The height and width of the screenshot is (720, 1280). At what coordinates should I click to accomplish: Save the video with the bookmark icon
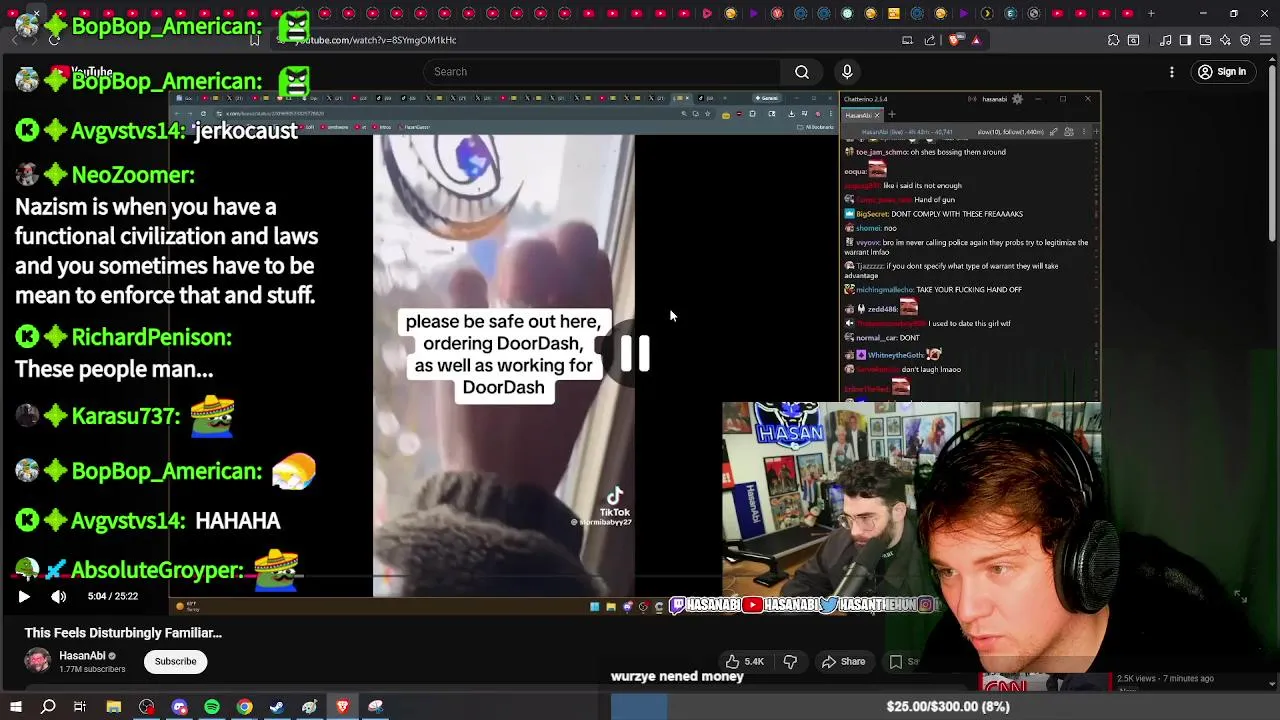[x=896, y=662]
